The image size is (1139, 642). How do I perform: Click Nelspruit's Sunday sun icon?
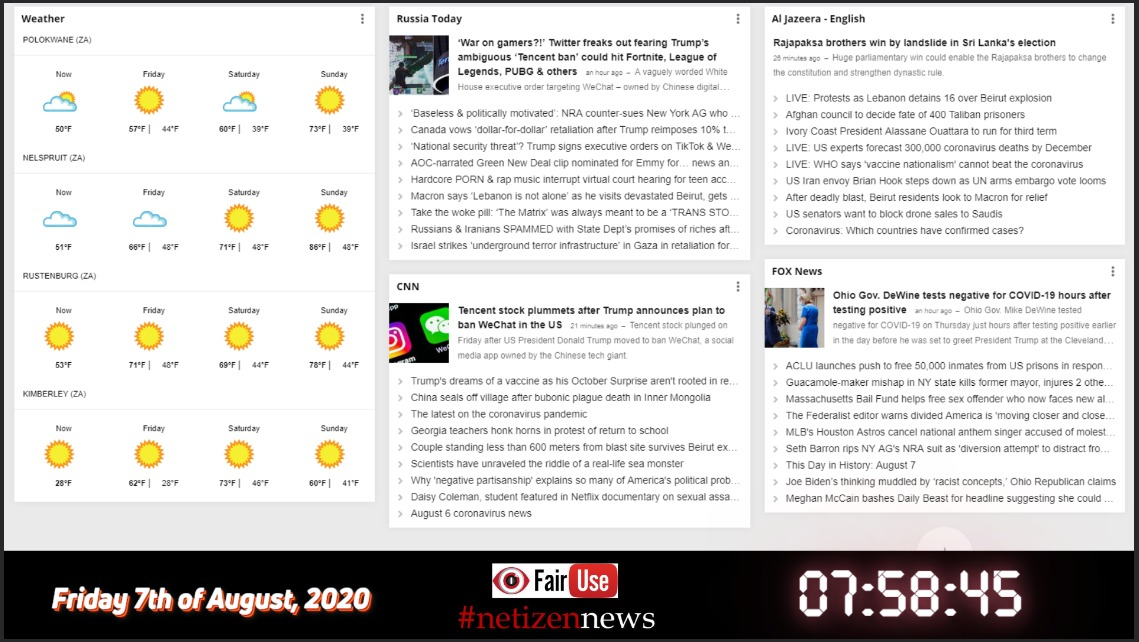[x=329, y=218]
